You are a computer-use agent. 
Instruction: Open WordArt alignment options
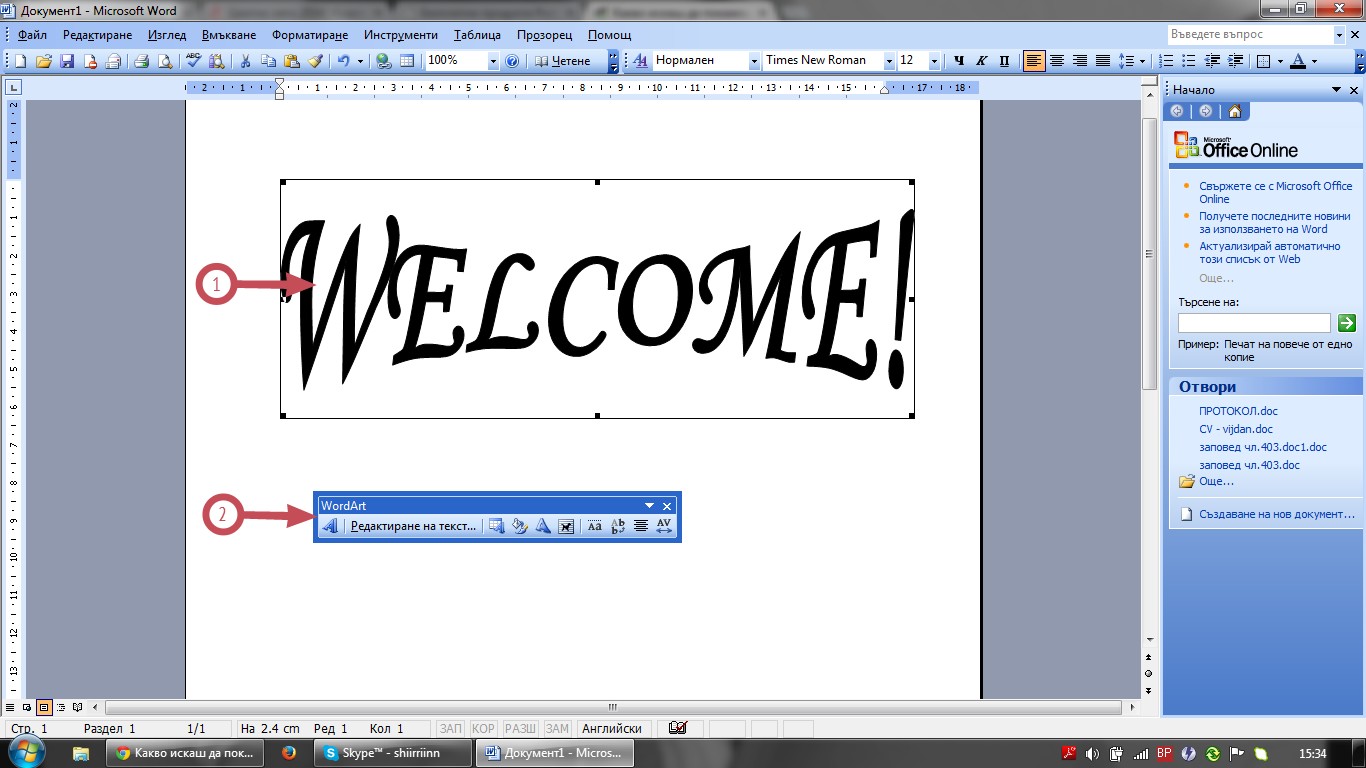(x=641, y=526)
